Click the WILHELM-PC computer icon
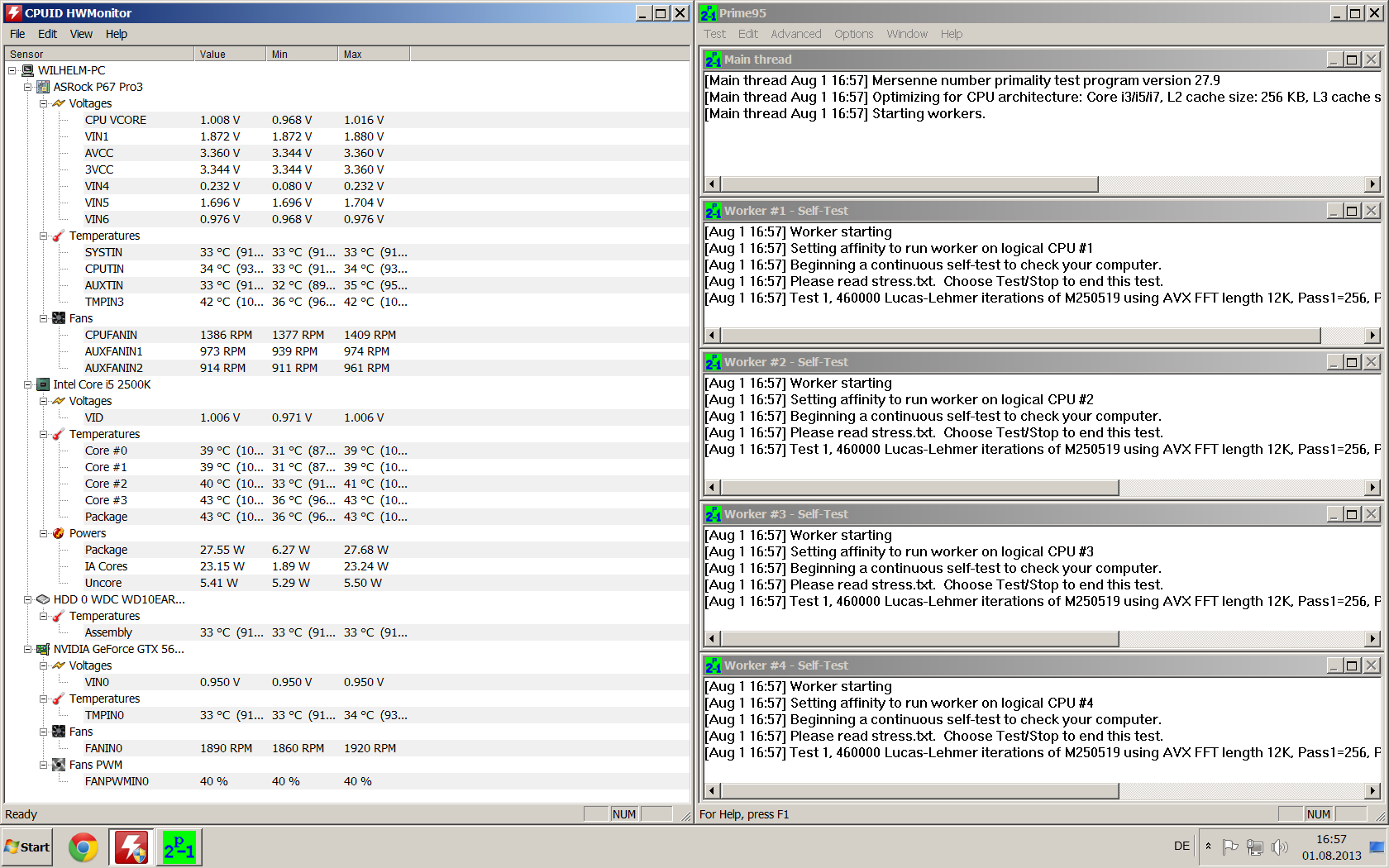The width and height of the screenshot is (1389, 868). (x=28, y=70)
